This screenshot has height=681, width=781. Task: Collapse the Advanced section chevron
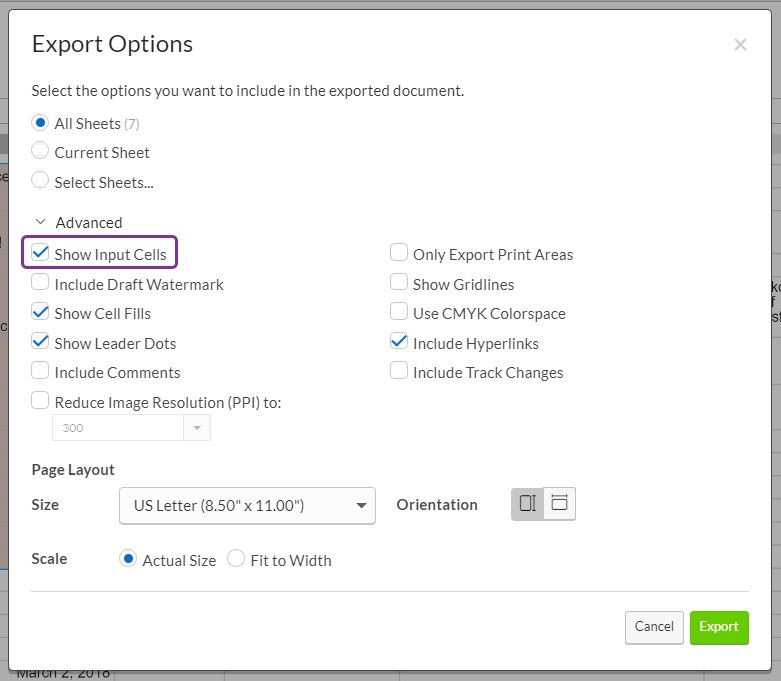pos(40,223)
